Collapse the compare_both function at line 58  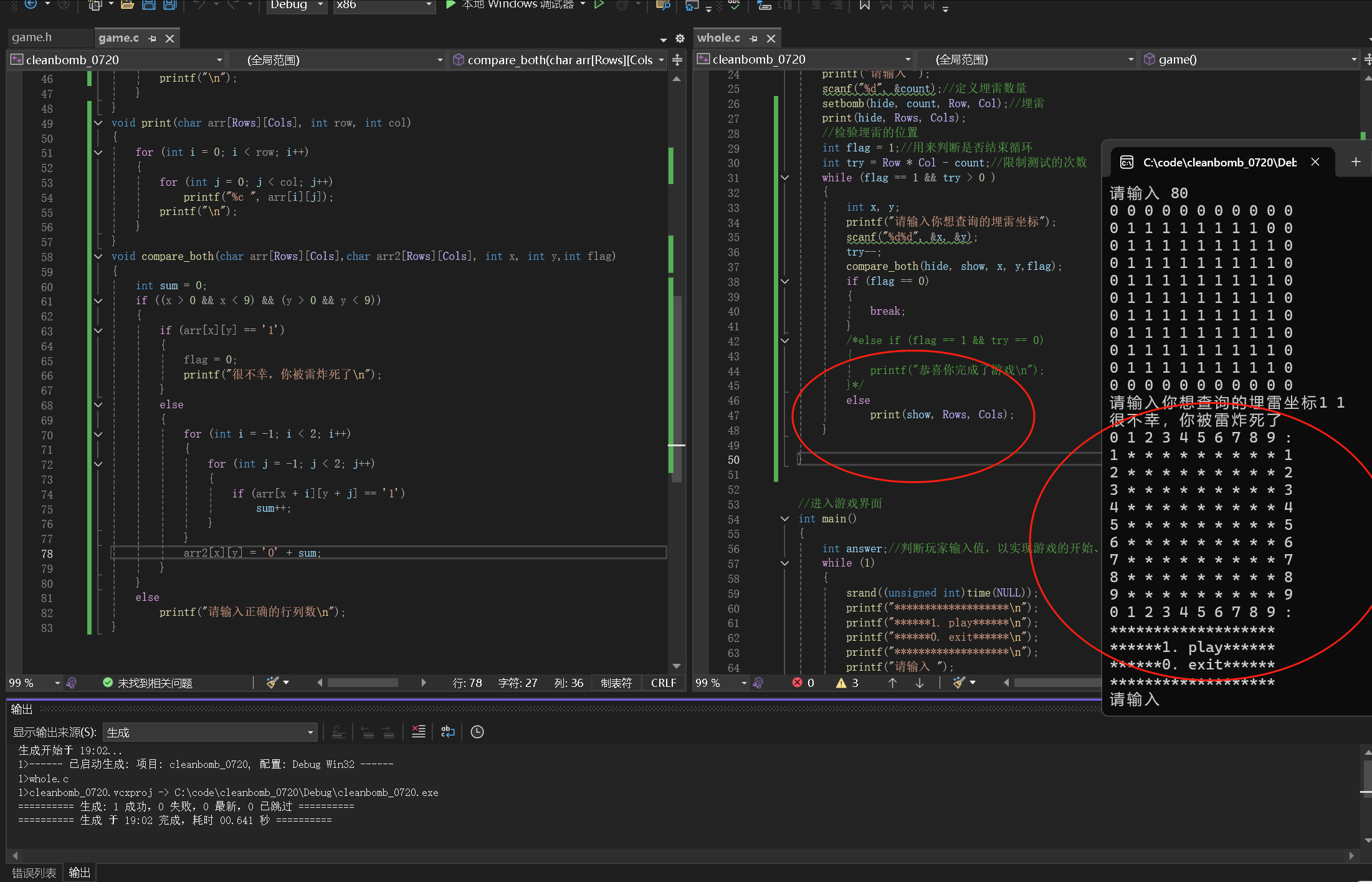pos(98,256)
